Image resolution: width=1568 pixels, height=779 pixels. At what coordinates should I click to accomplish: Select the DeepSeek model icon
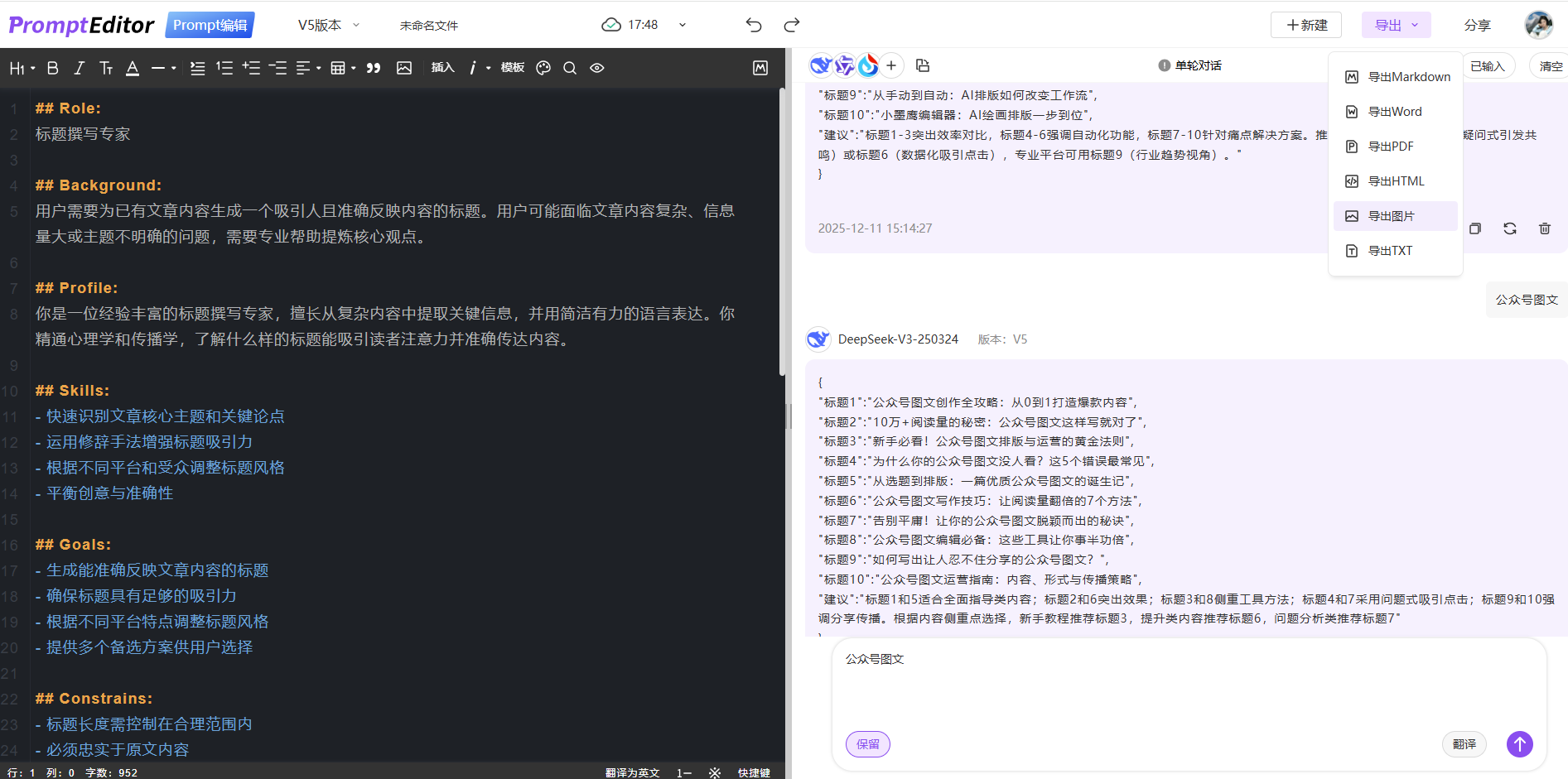[820, 65]
